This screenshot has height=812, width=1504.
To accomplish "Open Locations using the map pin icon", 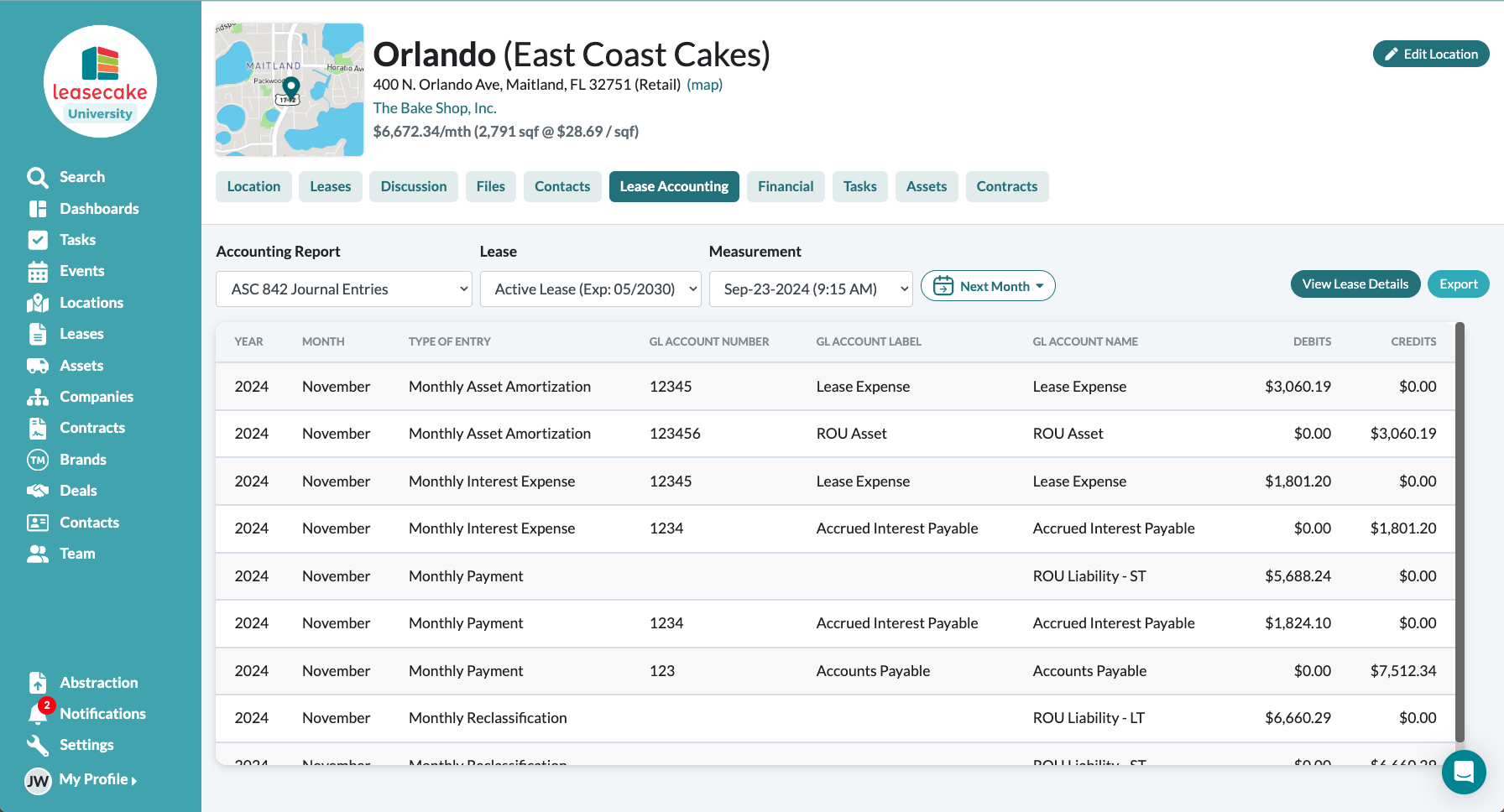I will coord(38,303).
